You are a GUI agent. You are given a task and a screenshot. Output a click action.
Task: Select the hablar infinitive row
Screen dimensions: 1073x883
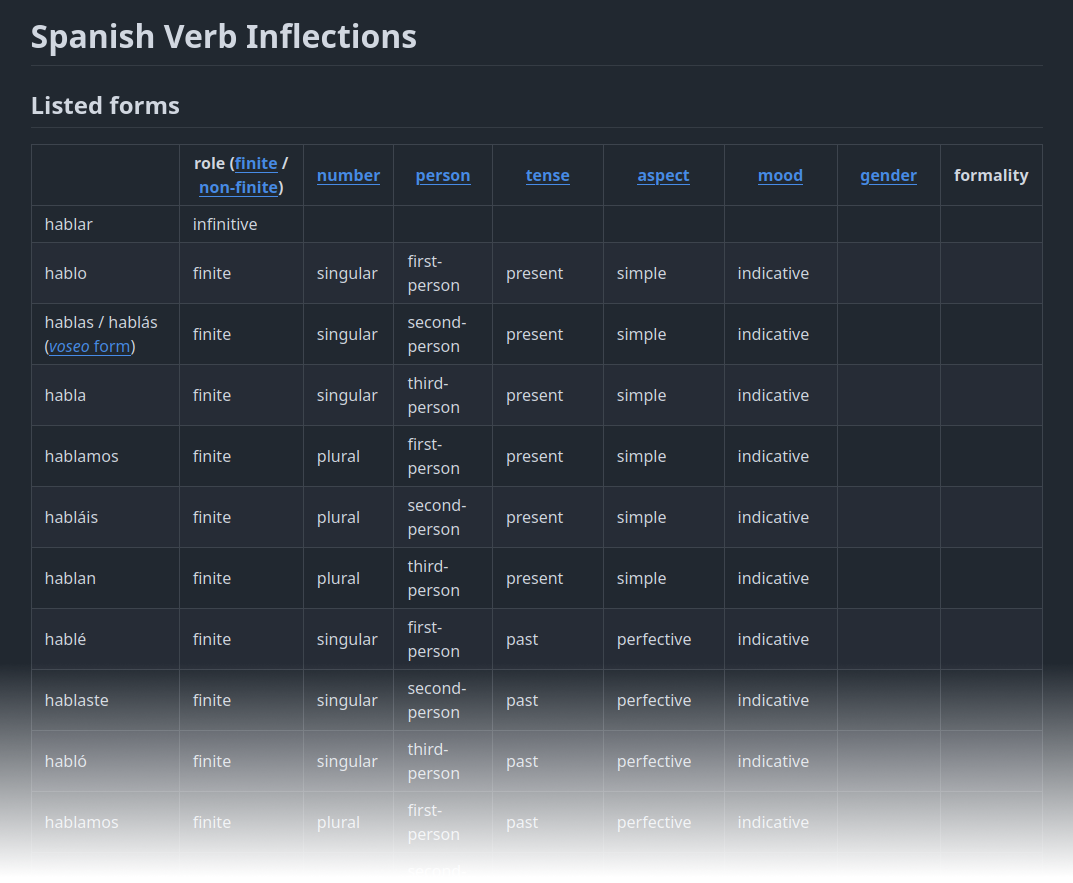pyautogui.click(x=69, y=224)
